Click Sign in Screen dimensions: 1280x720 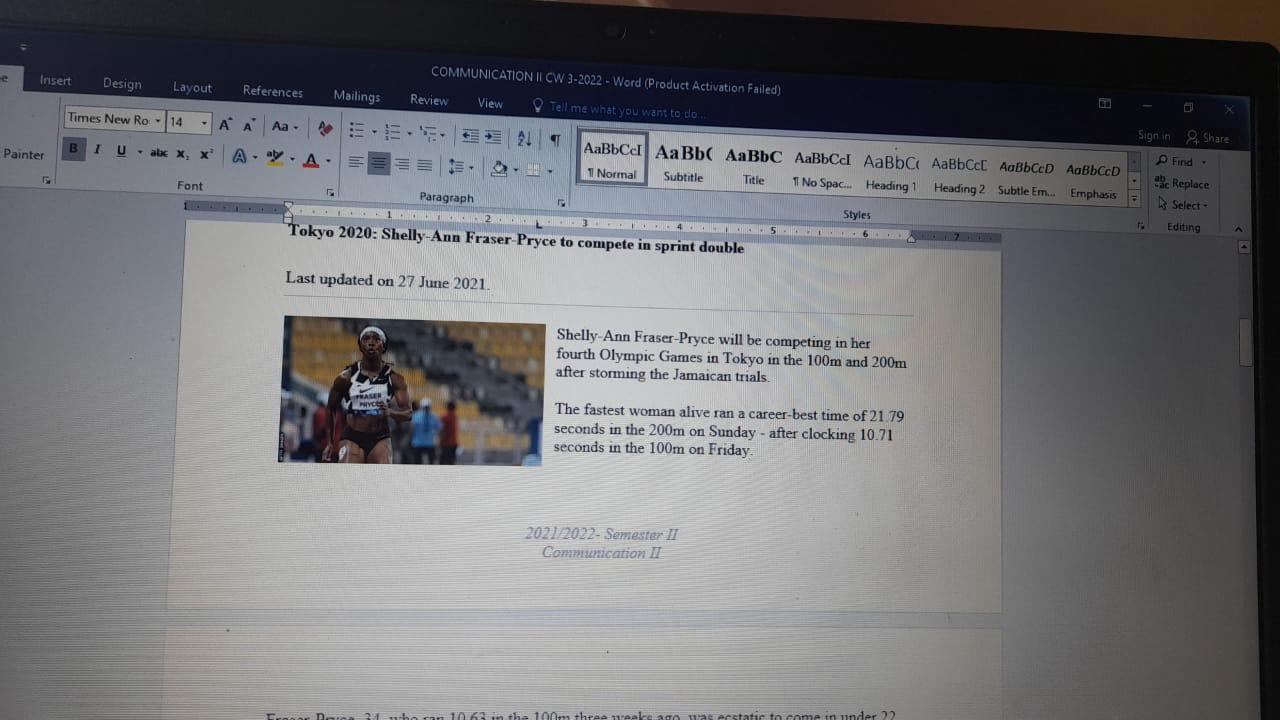1154,136
